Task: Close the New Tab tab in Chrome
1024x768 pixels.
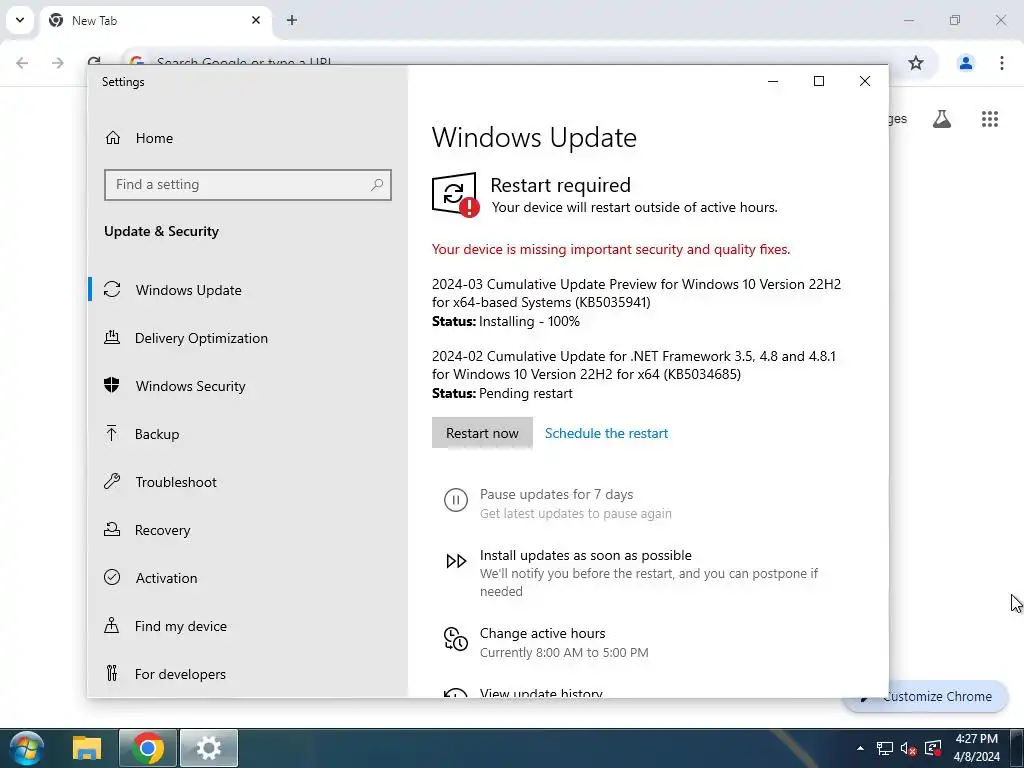Action: click(256, 20)
